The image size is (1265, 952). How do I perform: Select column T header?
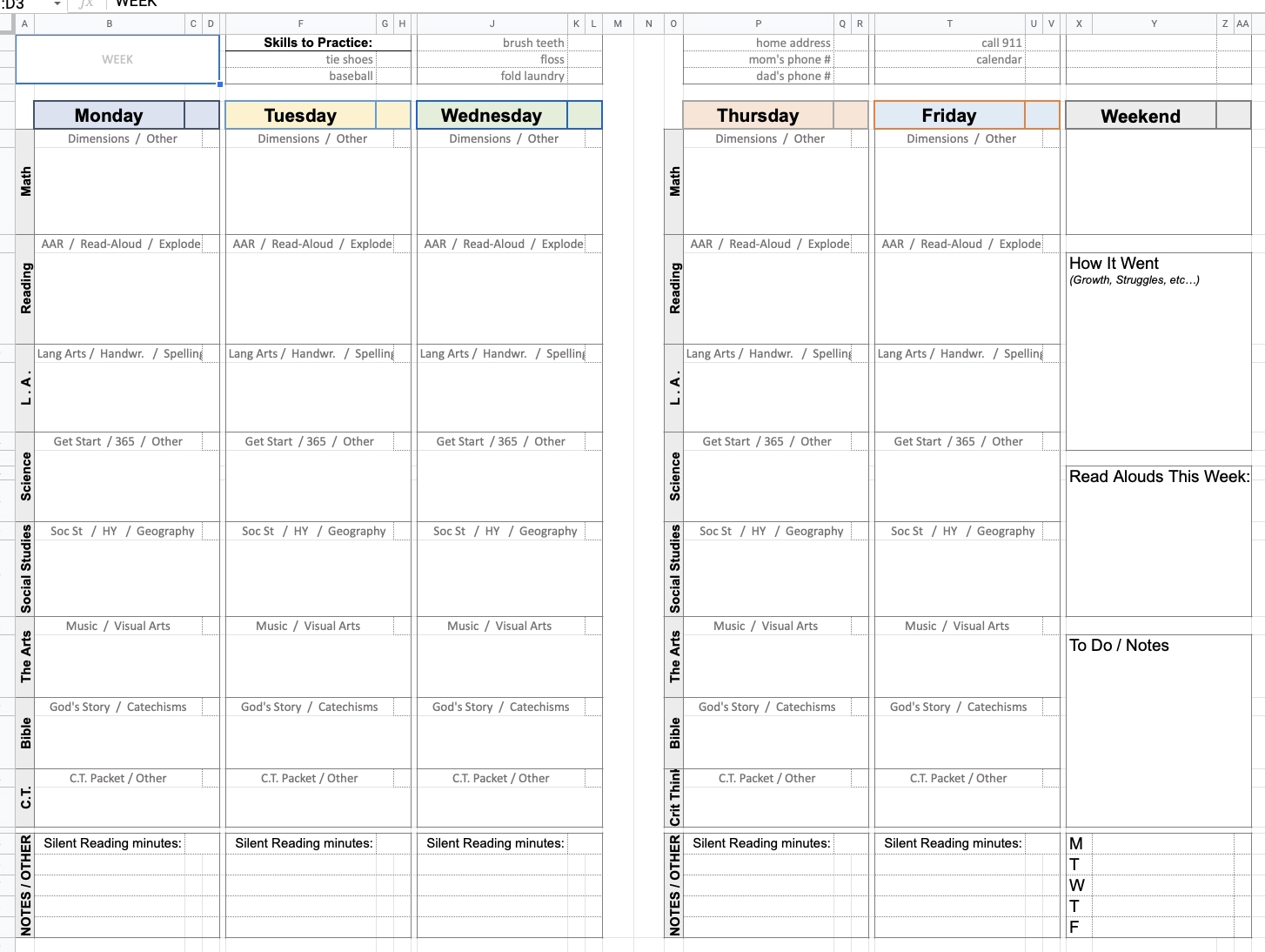(948, 23)
